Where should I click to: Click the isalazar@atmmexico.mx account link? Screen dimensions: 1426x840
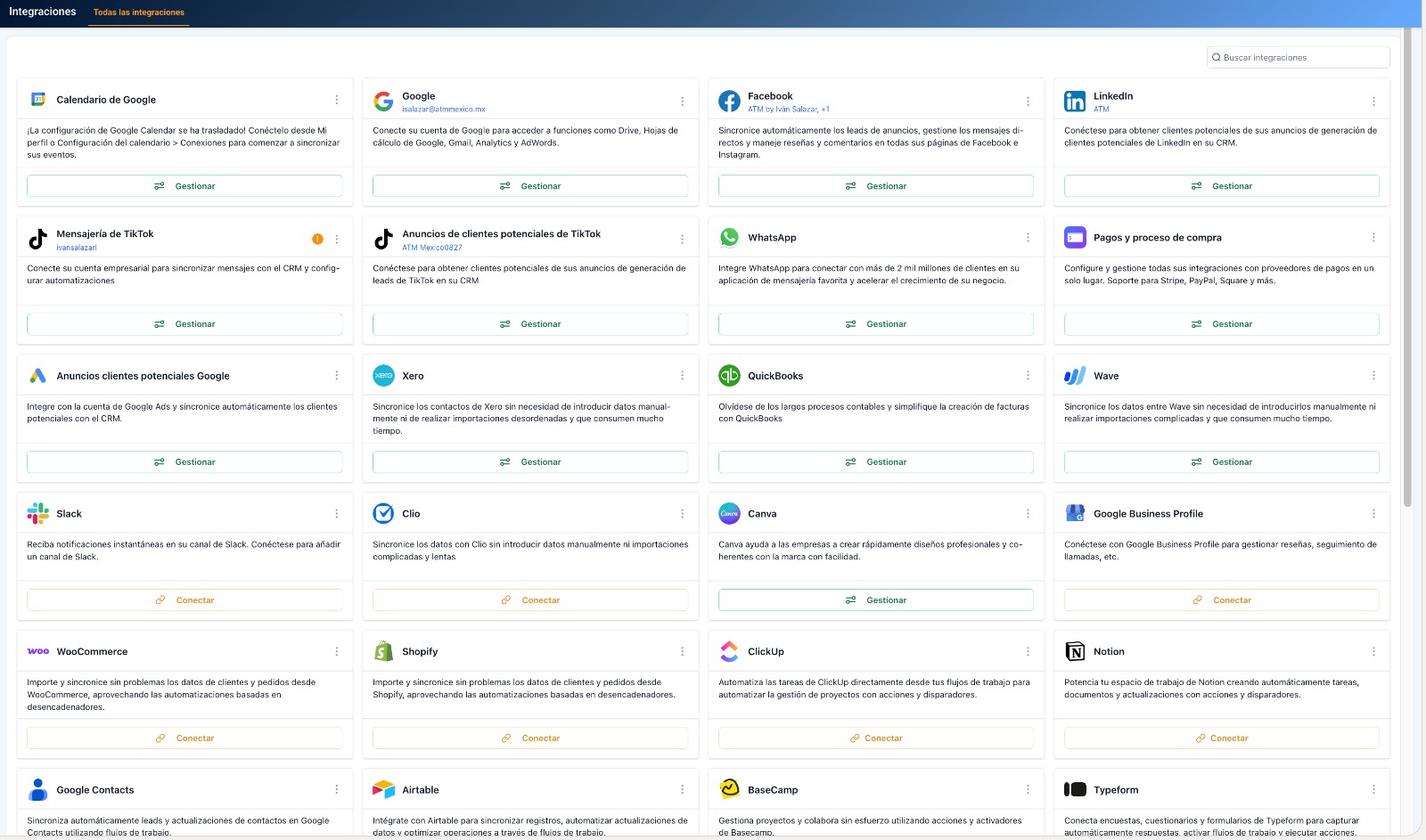click(444, 110)
